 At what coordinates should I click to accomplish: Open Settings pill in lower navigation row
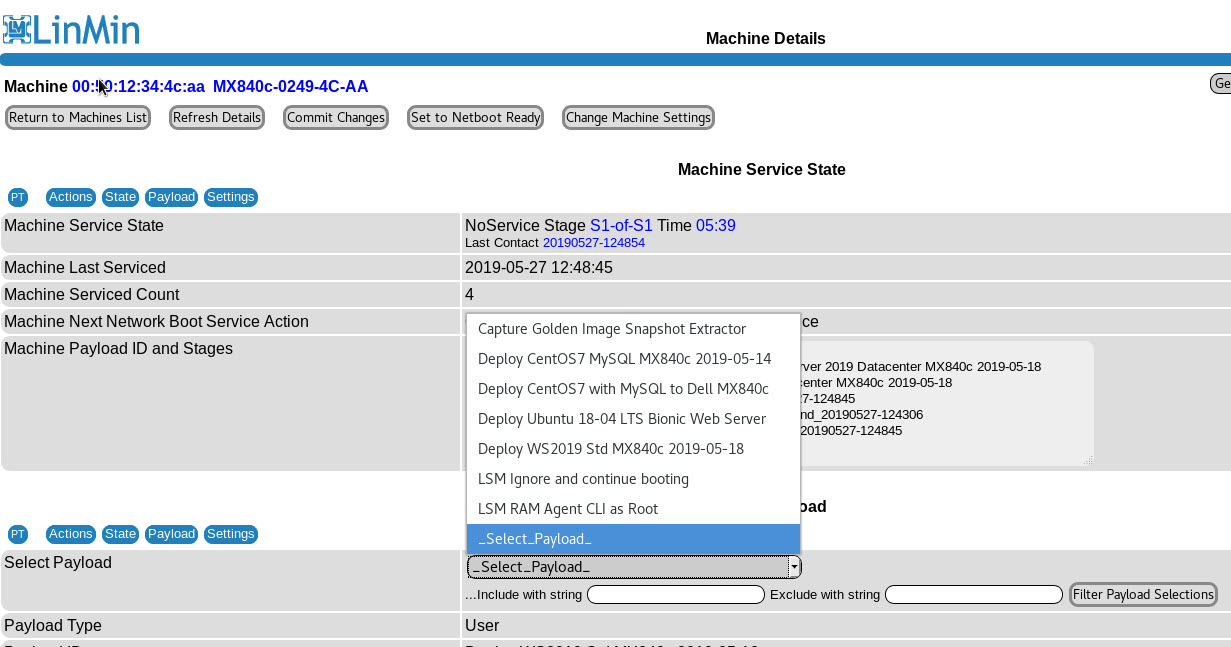[x=231, y=534]
